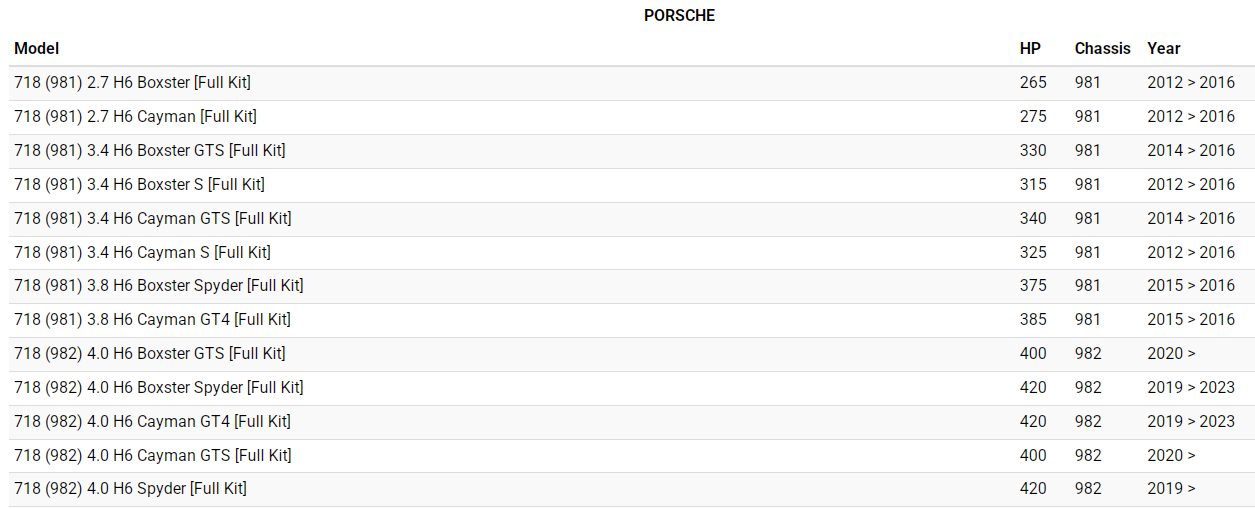Click the 385 HP value
The image size is (1255, 509).
tap(1033, 319)
